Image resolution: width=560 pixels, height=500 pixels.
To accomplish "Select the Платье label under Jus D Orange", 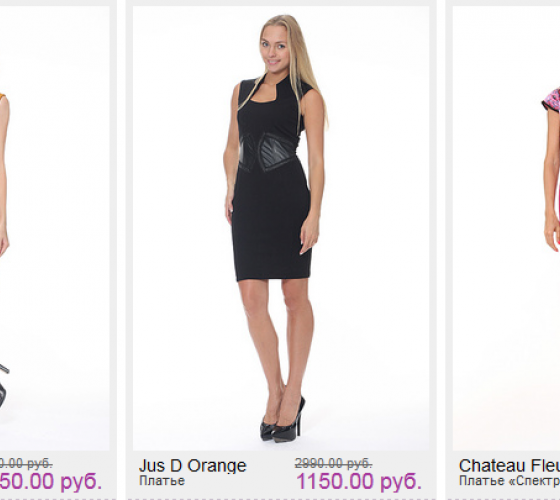I will pos(162,481).
